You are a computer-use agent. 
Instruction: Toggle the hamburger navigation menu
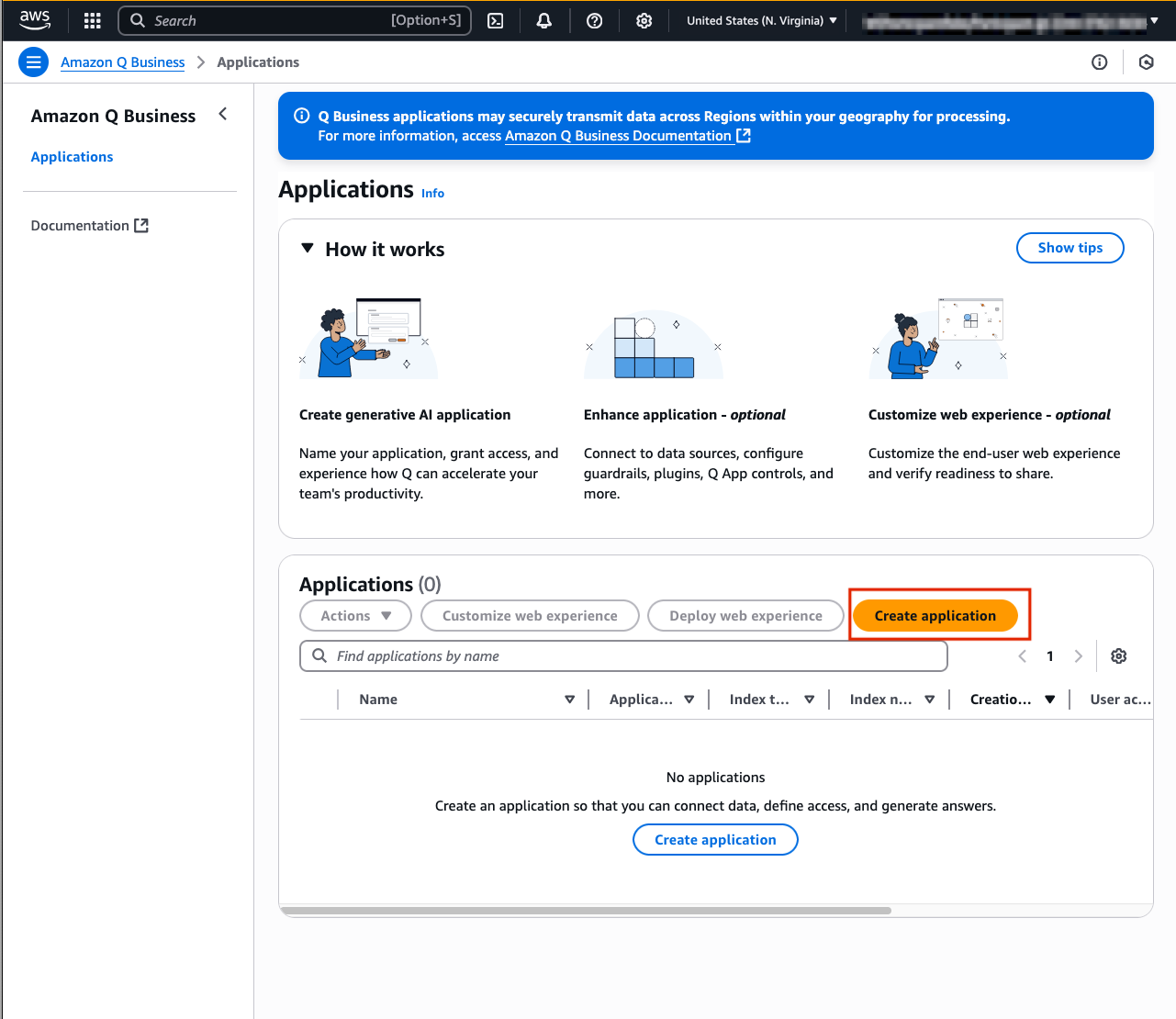(33, 62)
